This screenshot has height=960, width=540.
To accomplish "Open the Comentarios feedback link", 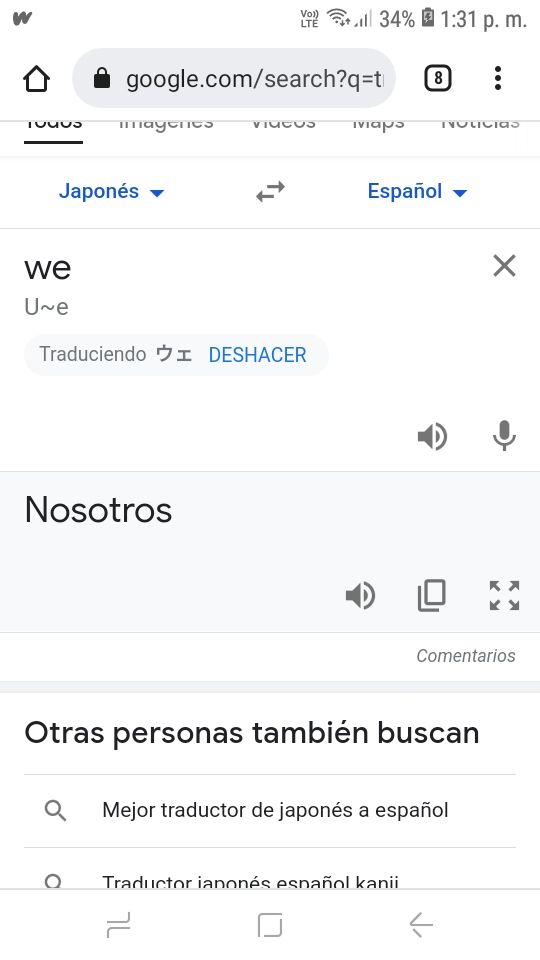I will coord(466,656).
